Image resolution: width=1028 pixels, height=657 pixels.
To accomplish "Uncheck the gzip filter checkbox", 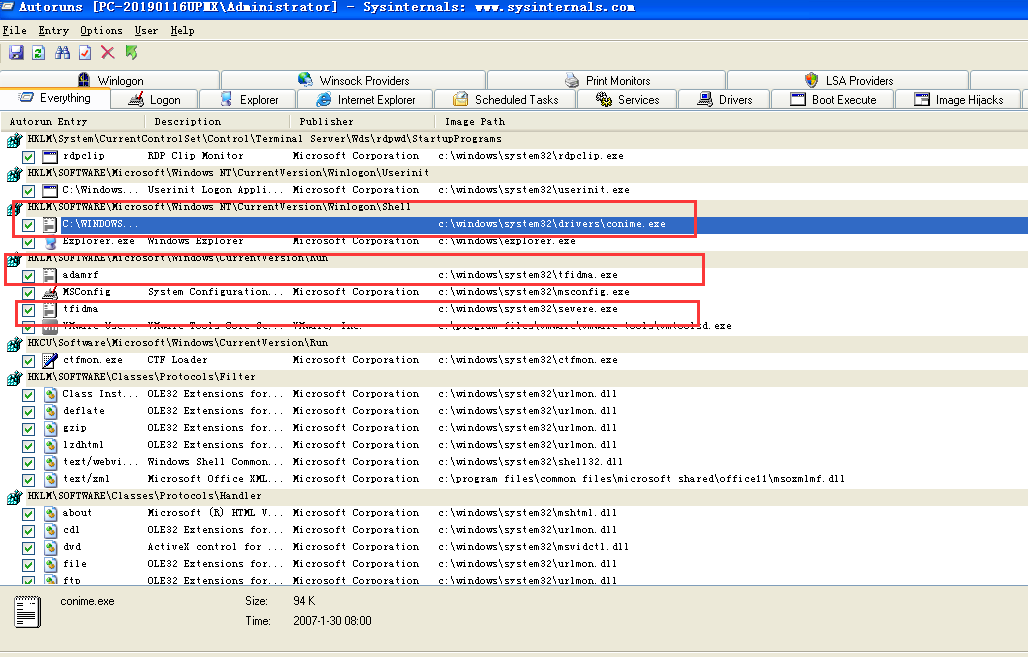I will coord(29,428).
